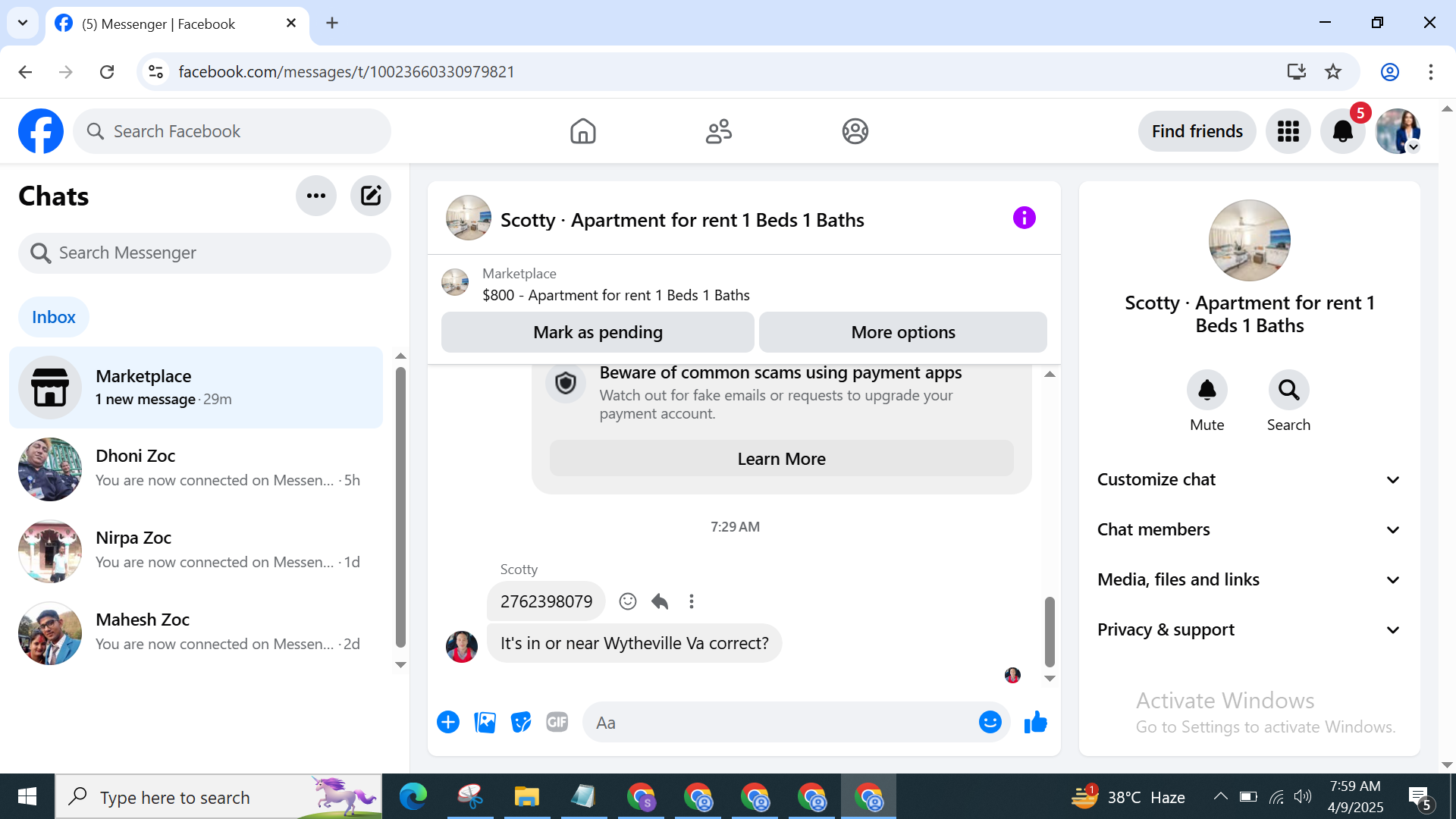Expand Customize chat section
Viewport: 1456px width, 819px height.
[x=1249, y=479]
